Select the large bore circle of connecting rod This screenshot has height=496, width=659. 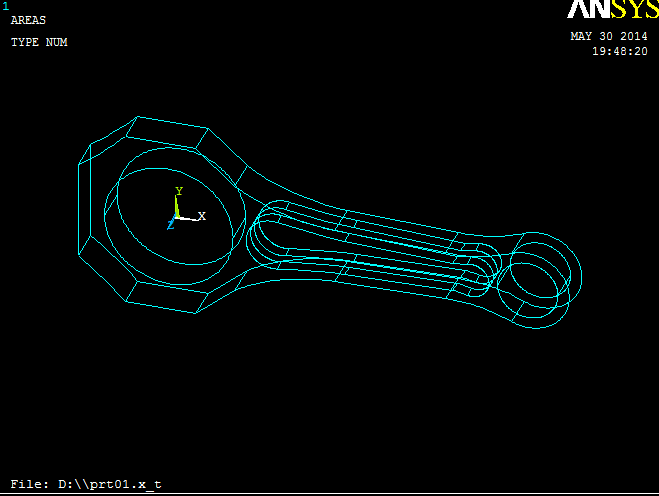(x=175, y=216)
